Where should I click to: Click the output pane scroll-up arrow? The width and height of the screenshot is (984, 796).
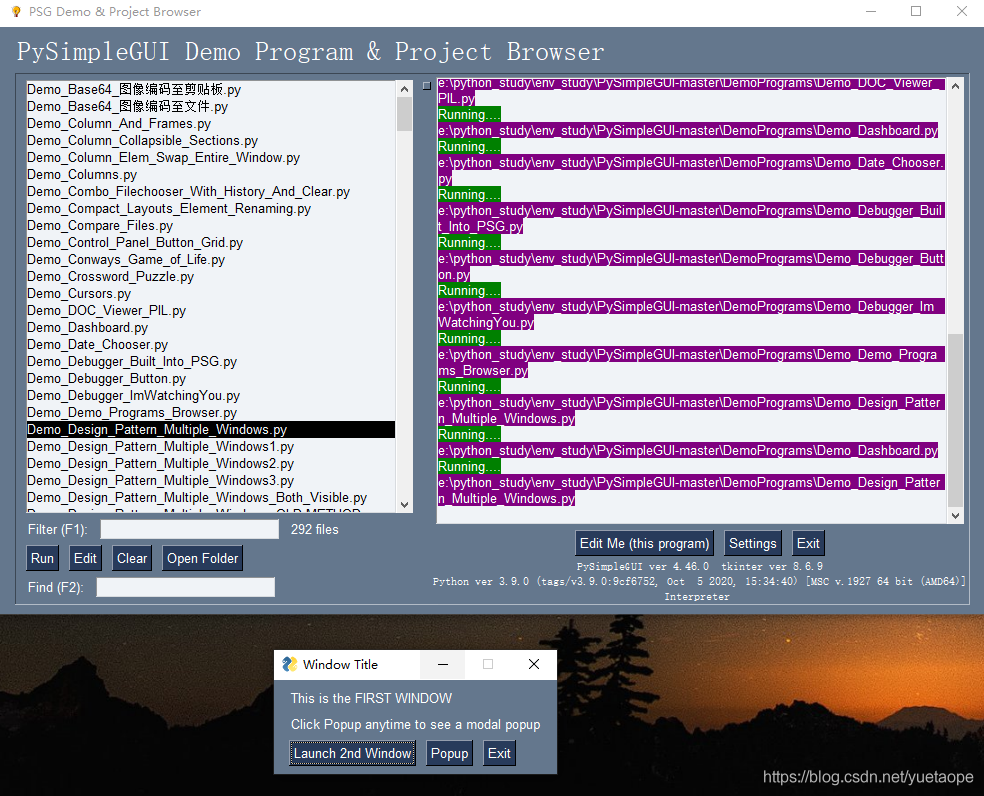955,86
